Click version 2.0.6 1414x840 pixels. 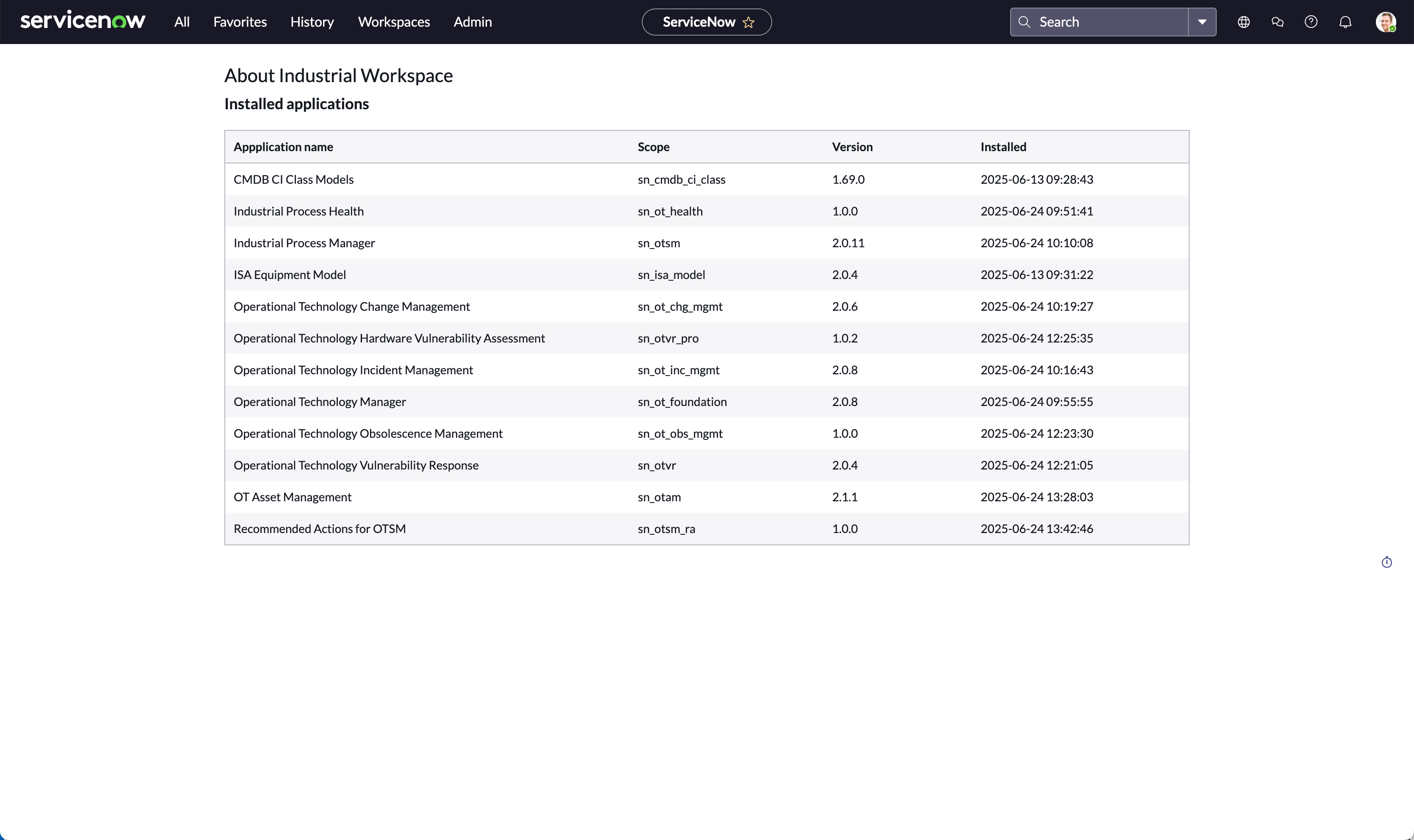pyautogui.click(x=845, y=306)
